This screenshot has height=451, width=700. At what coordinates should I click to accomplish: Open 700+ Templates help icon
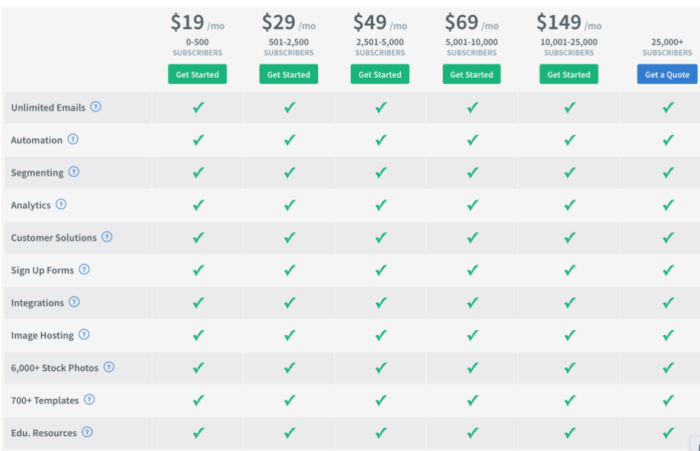point(89,400)
